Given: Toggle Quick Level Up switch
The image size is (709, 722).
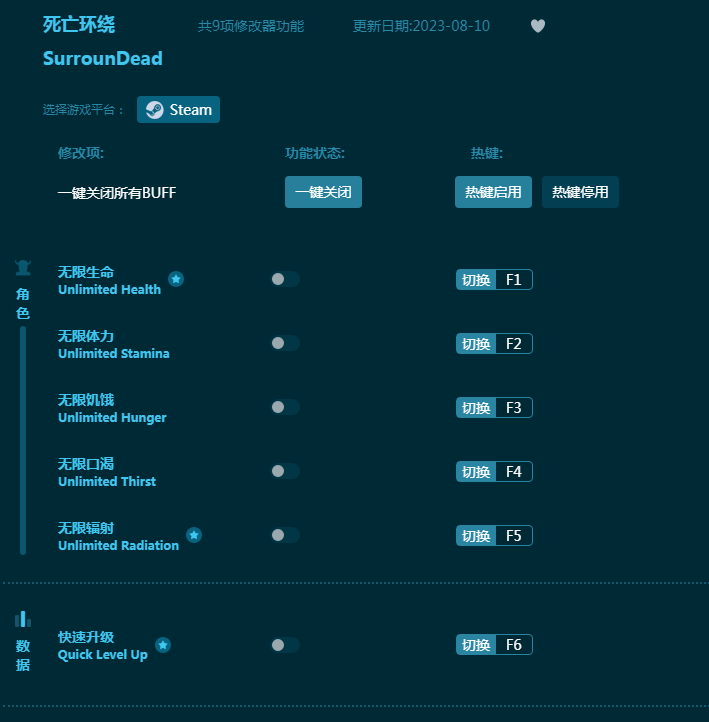Looking at the screenshot, I should click(285, 645).
